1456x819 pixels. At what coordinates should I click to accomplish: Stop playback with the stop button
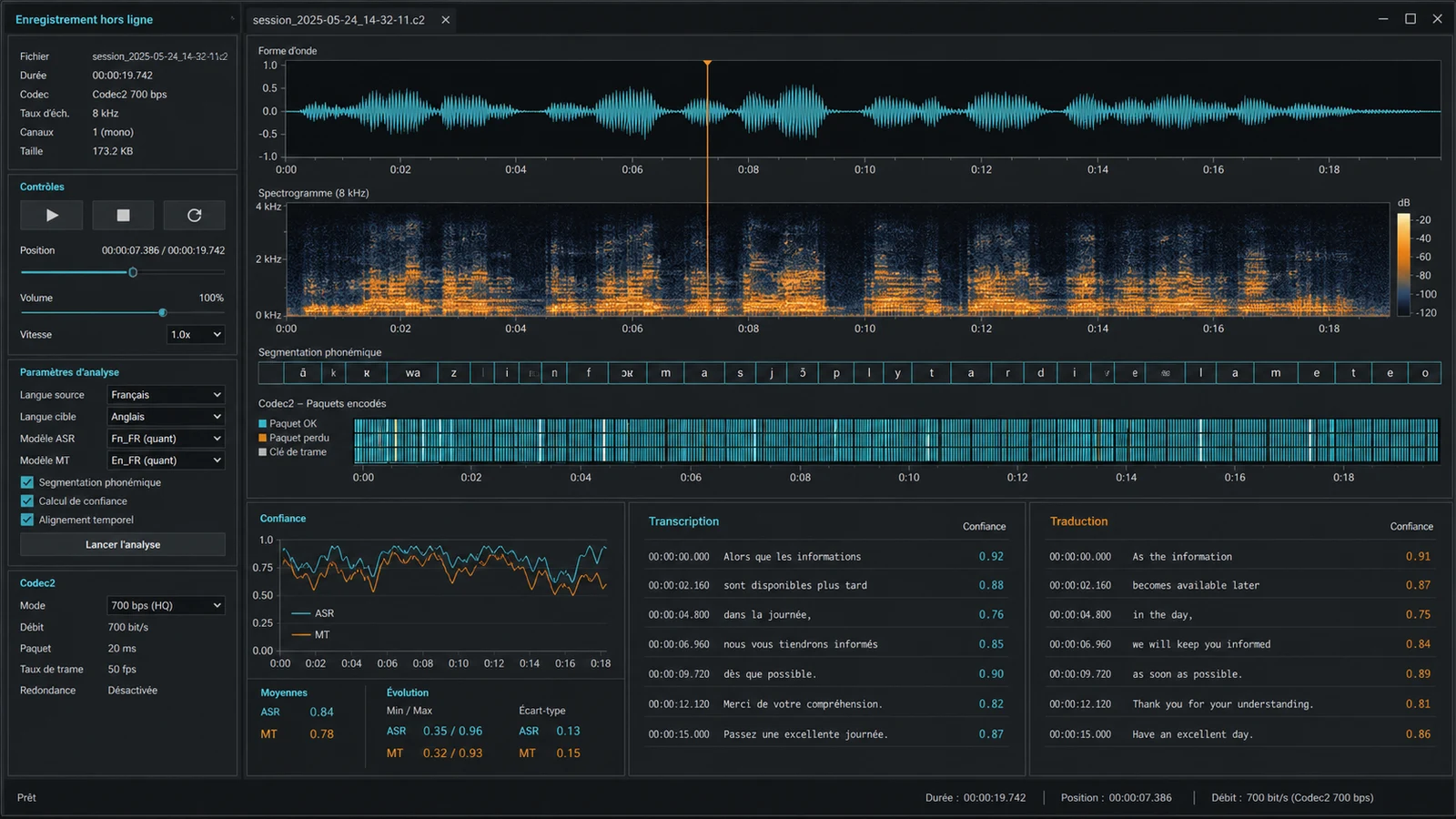point(123,216)
